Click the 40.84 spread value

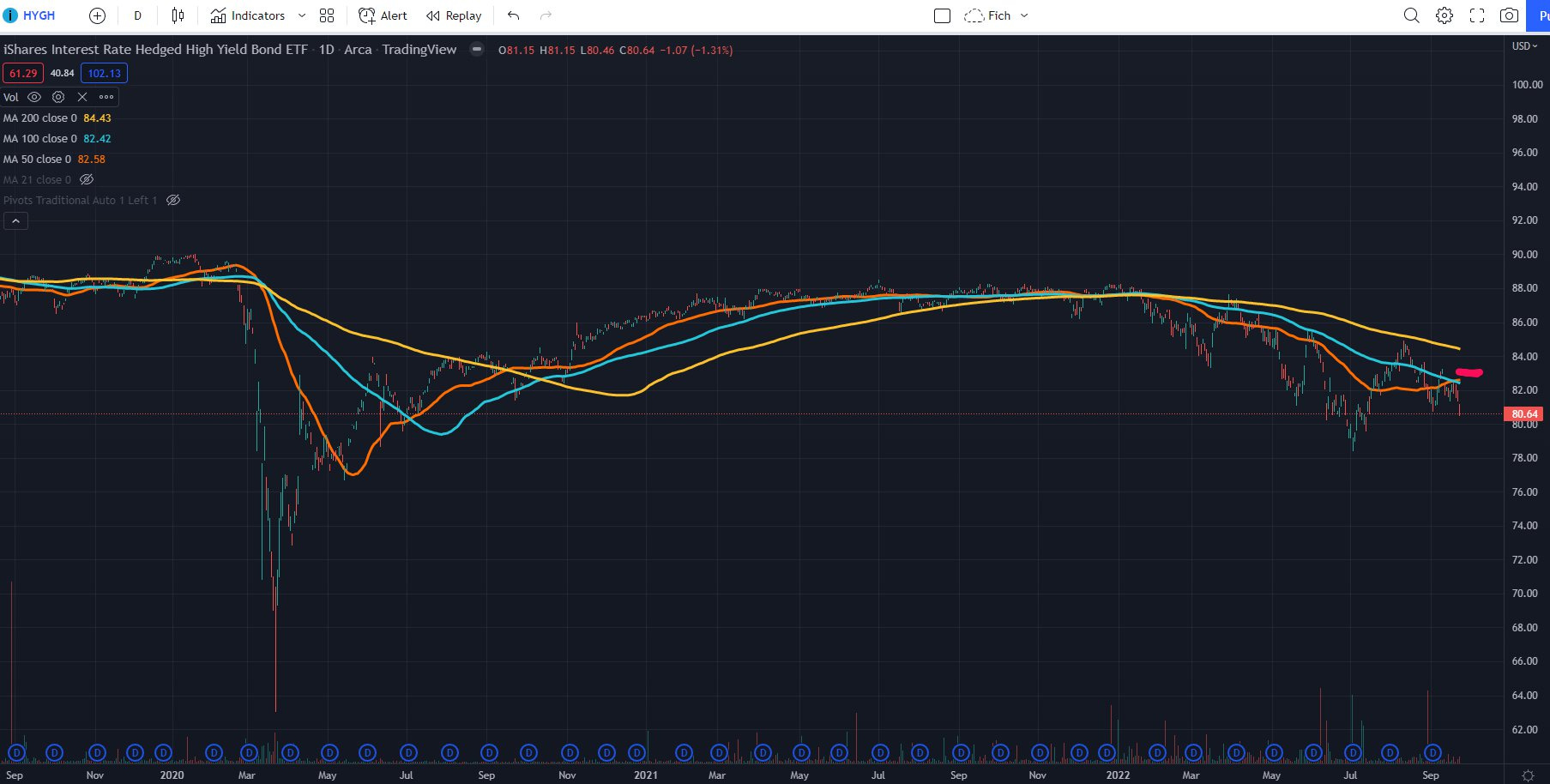pyautogui.click(x=63, y=74)
